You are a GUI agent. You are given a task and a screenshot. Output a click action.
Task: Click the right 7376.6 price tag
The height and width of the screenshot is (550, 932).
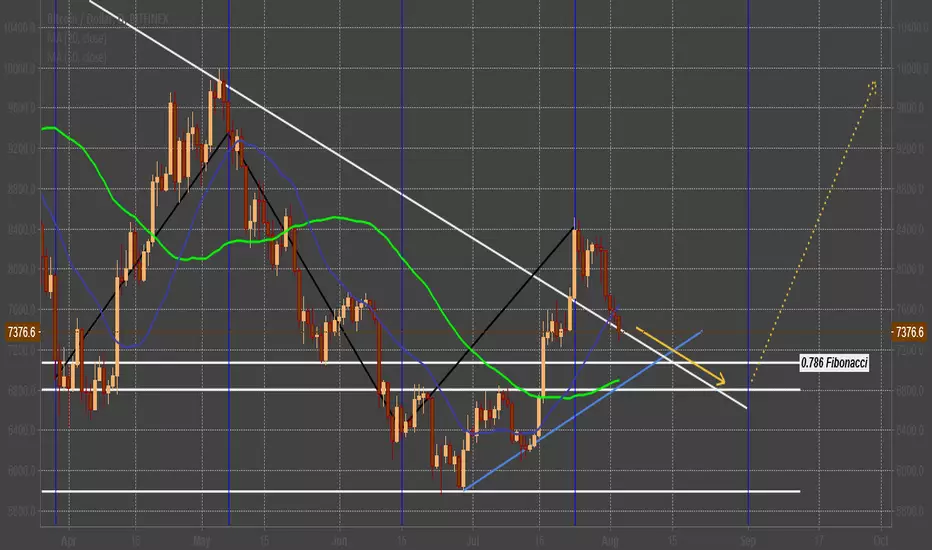pyautogui.click(x=909, y=332)
